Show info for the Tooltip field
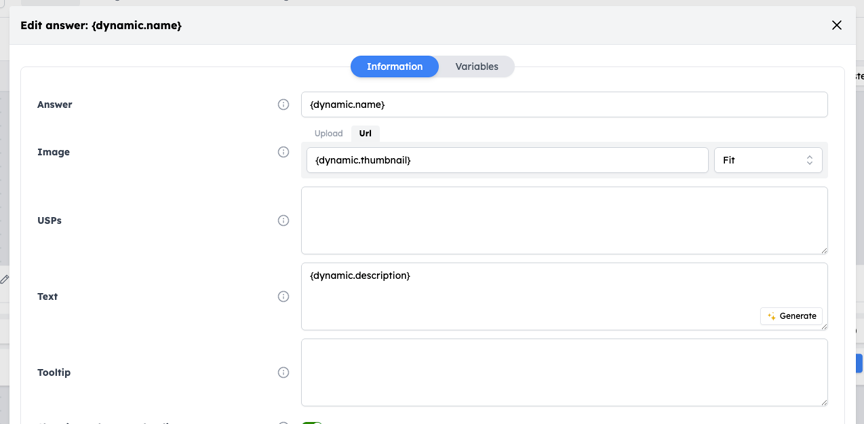This screenshot has width=864, height=424. (x=283, y=373)
